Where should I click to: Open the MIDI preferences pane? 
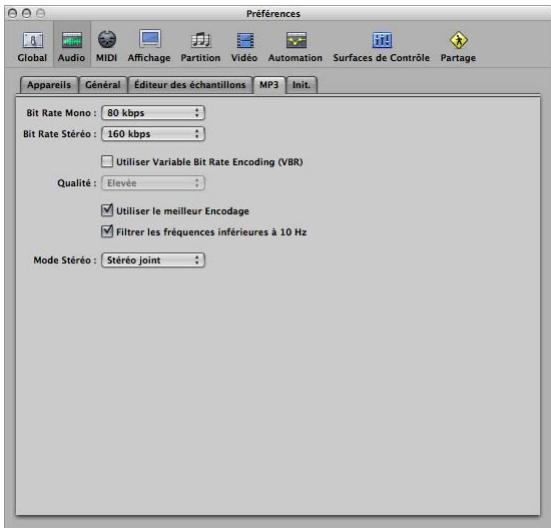106,46
